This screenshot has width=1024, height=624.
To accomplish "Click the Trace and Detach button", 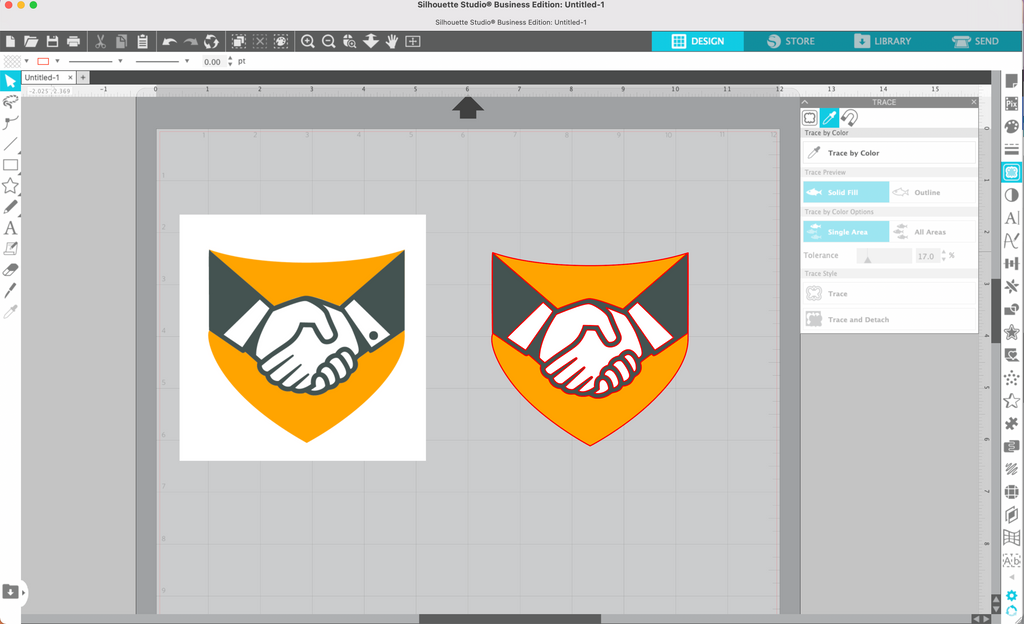I will [x=887, y=319].
